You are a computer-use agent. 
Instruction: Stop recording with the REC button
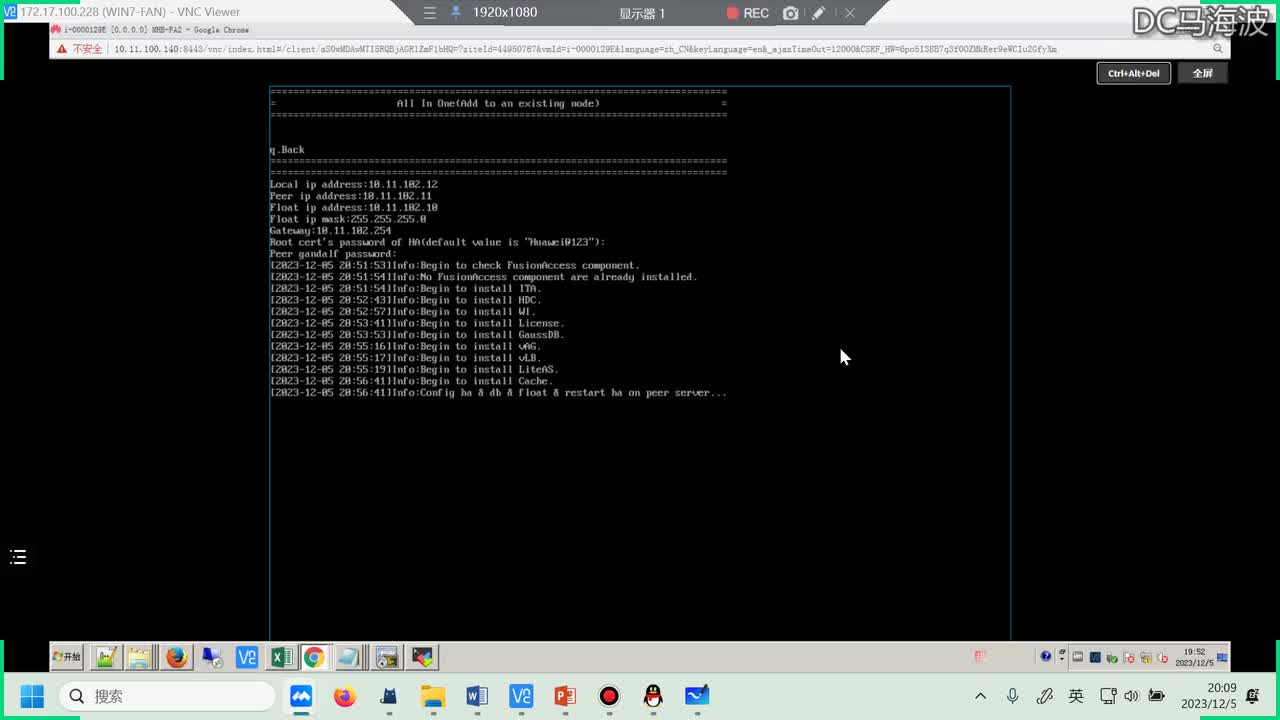747,13
